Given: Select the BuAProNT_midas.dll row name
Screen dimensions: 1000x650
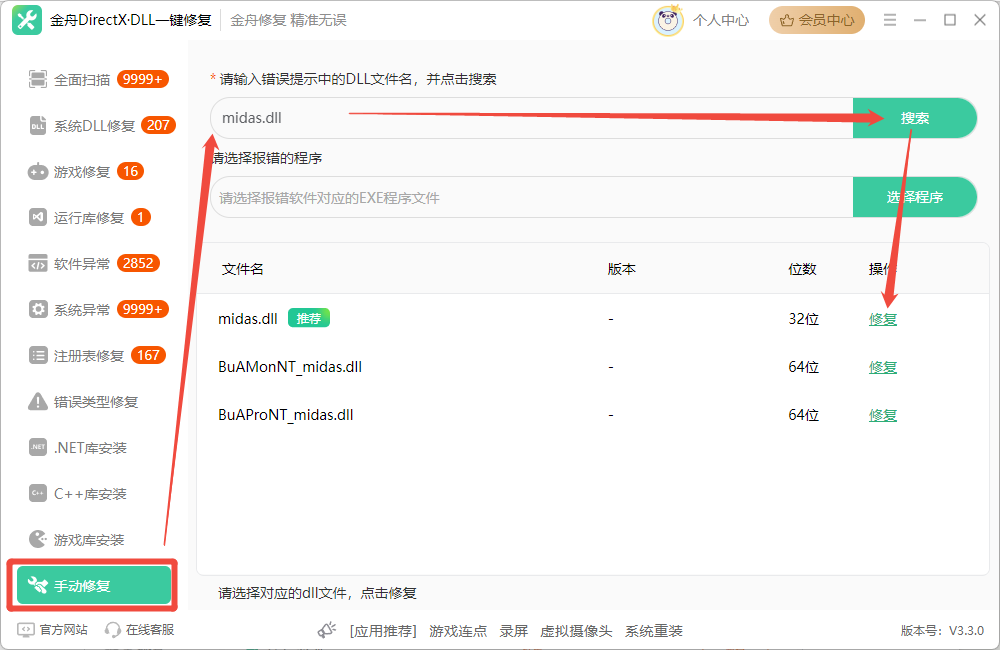Looking at the screenshot, I should point(286,415).
